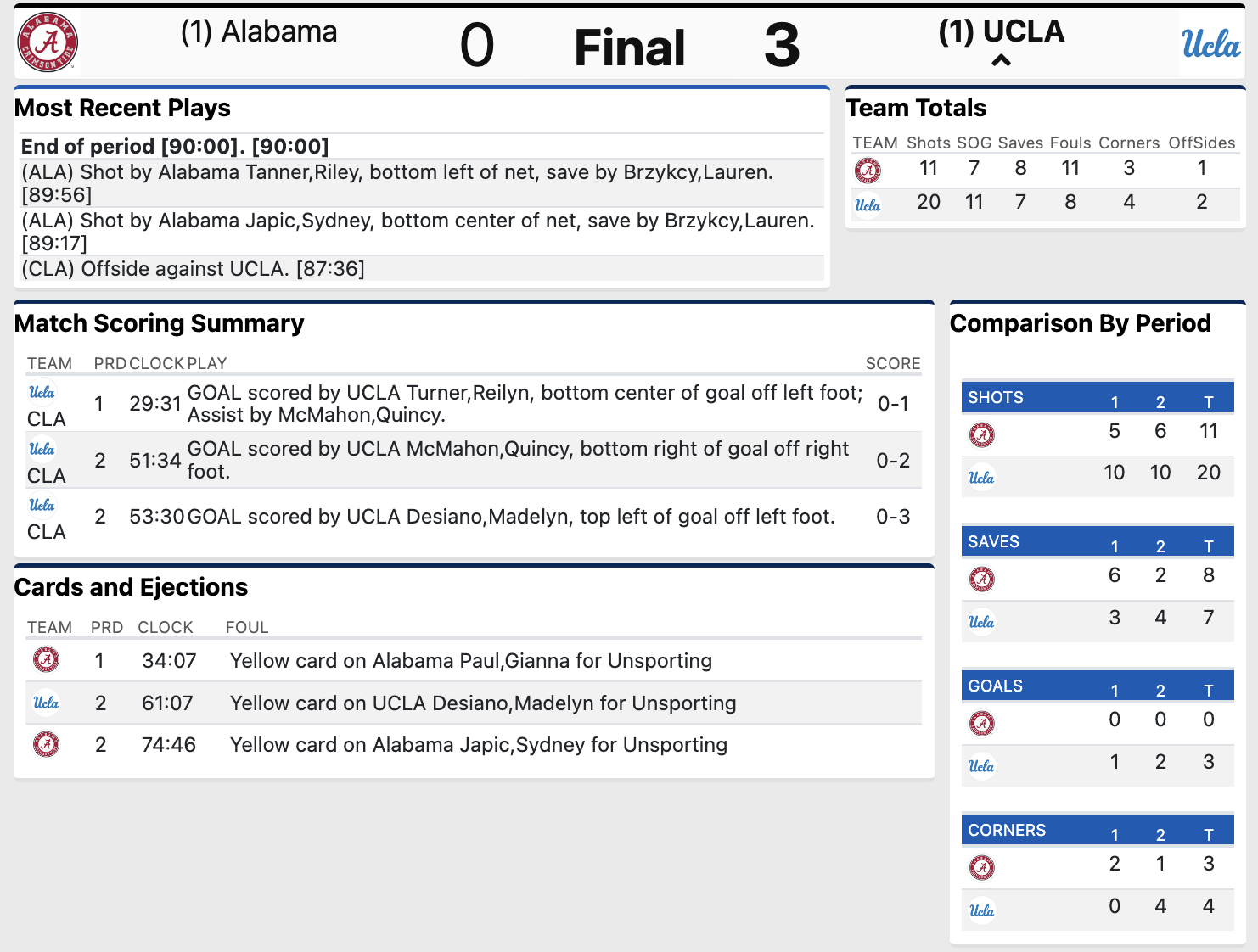Click the Comparison By Period panel title

[1081, 323]
